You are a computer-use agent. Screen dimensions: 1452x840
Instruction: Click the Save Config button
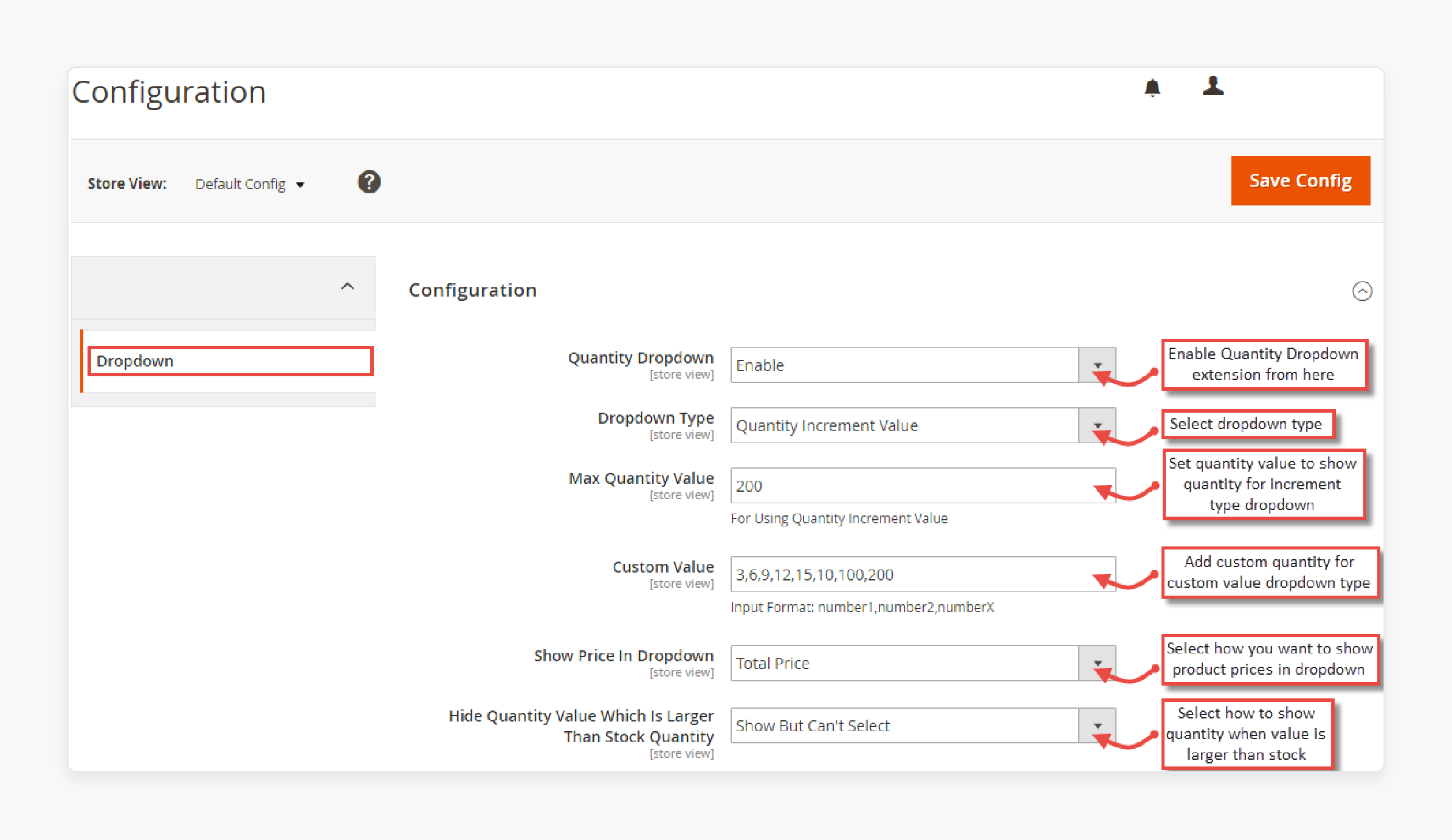(1300, 181)
